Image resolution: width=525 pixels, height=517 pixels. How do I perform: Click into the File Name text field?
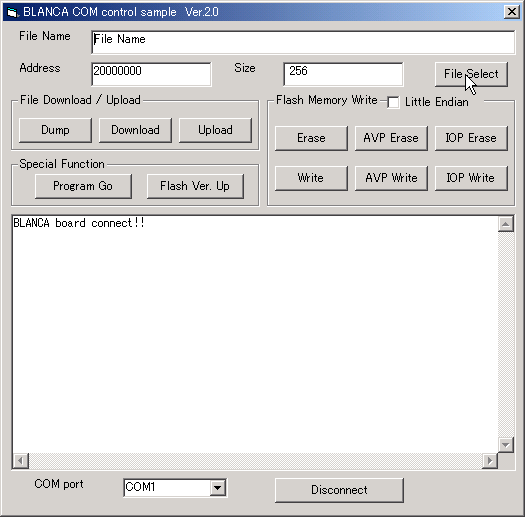coord(303,42)
